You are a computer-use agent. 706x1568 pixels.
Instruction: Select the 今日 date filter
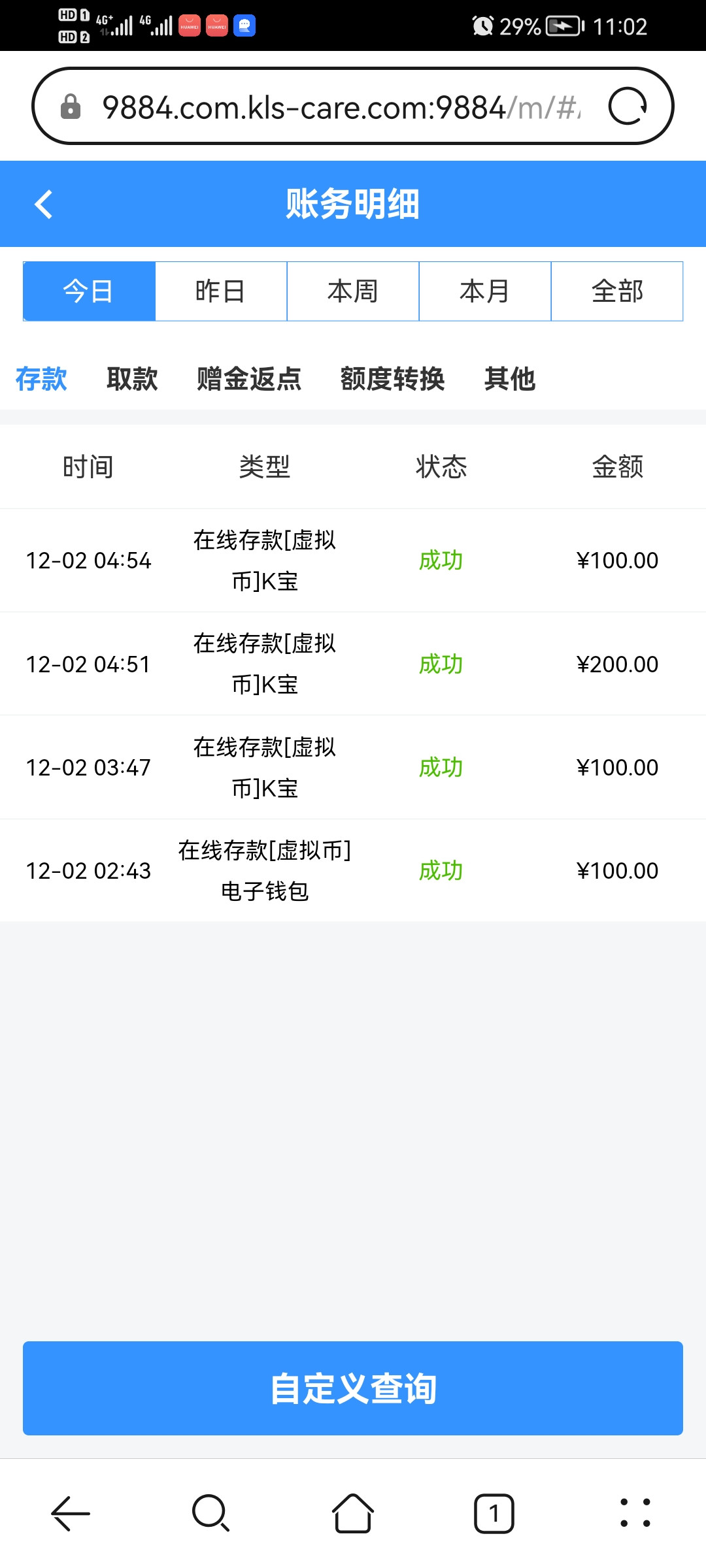(x=89, y=291)
